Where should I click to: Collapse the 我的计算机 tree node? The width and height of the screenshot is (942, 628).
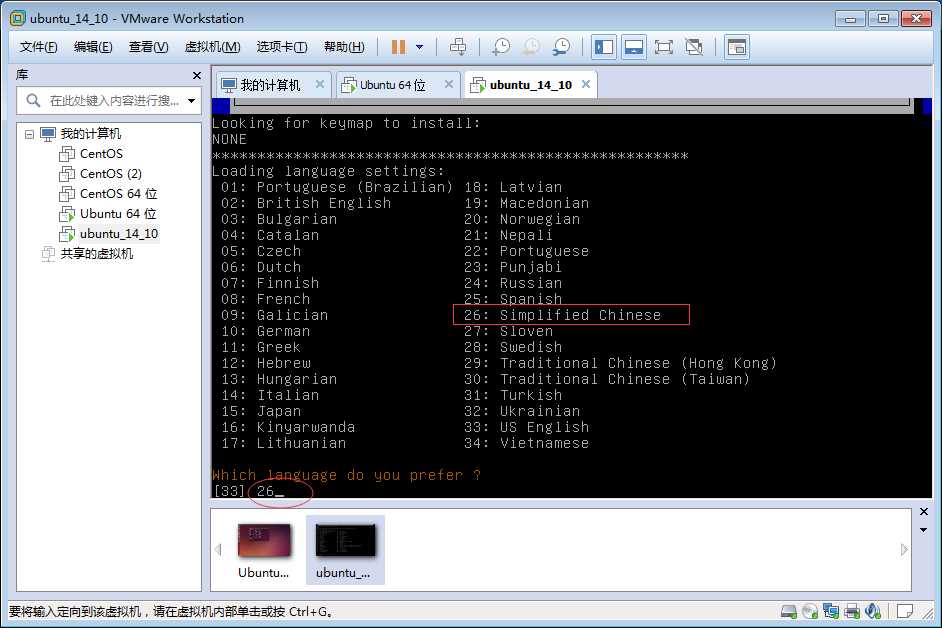click(29, 134)
